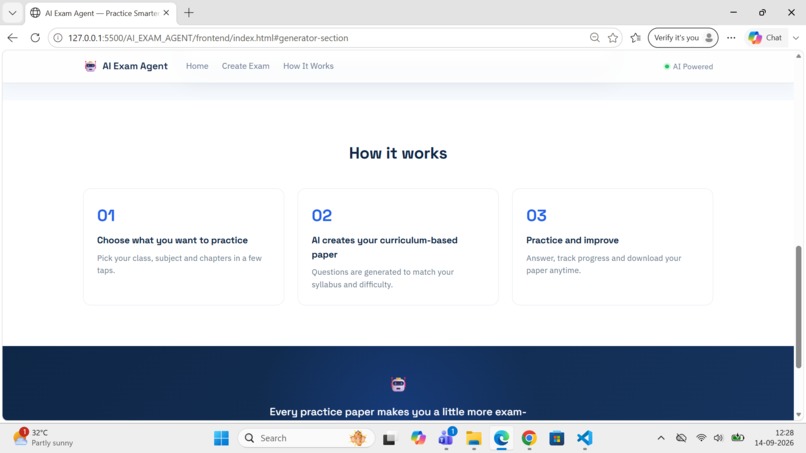Image resolution: width=806 pixels, height=453 pixels.
Task: Show hidden system tray icons chevron
Action: 661,438
